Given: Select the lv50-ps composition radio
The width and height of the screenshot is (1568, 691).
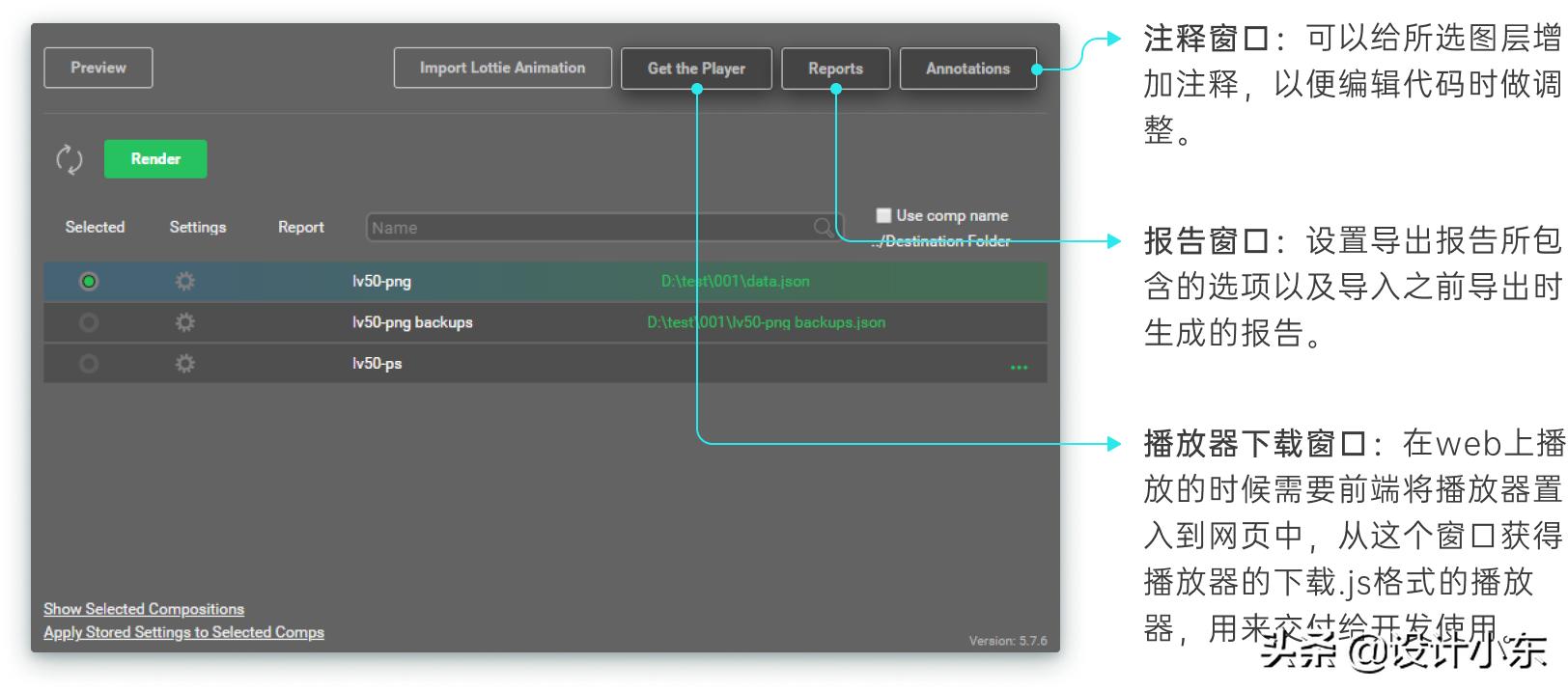Looking at the screenshot, I should tap(89, 364).
